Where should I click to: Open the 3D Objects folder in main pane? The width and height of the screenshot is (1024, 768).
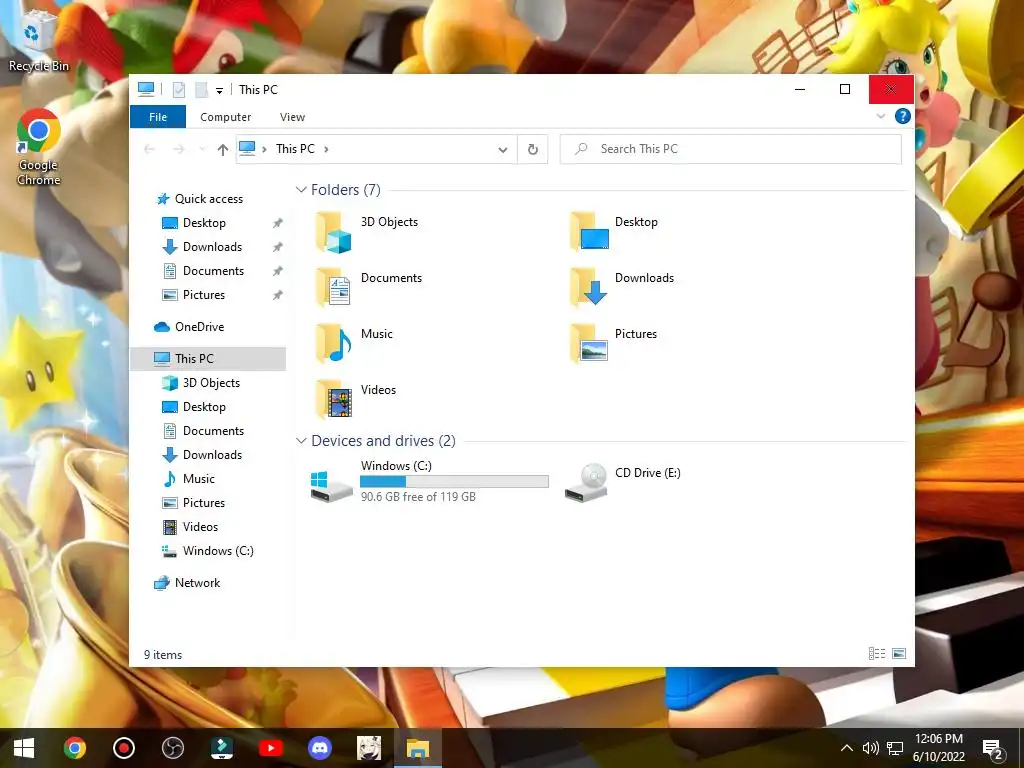[366, 232]
